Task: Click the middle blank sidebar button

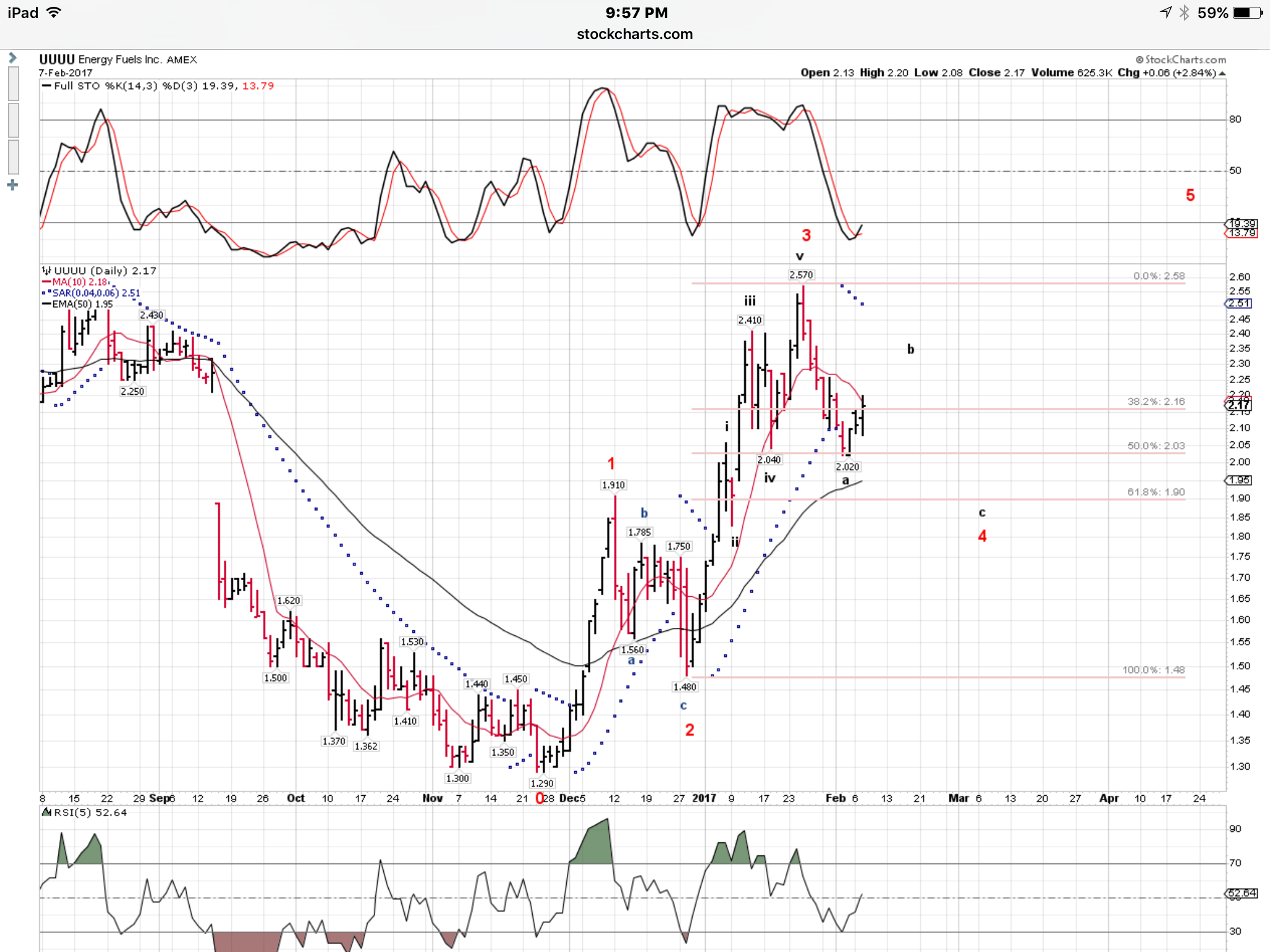Action: coord(13,120)
